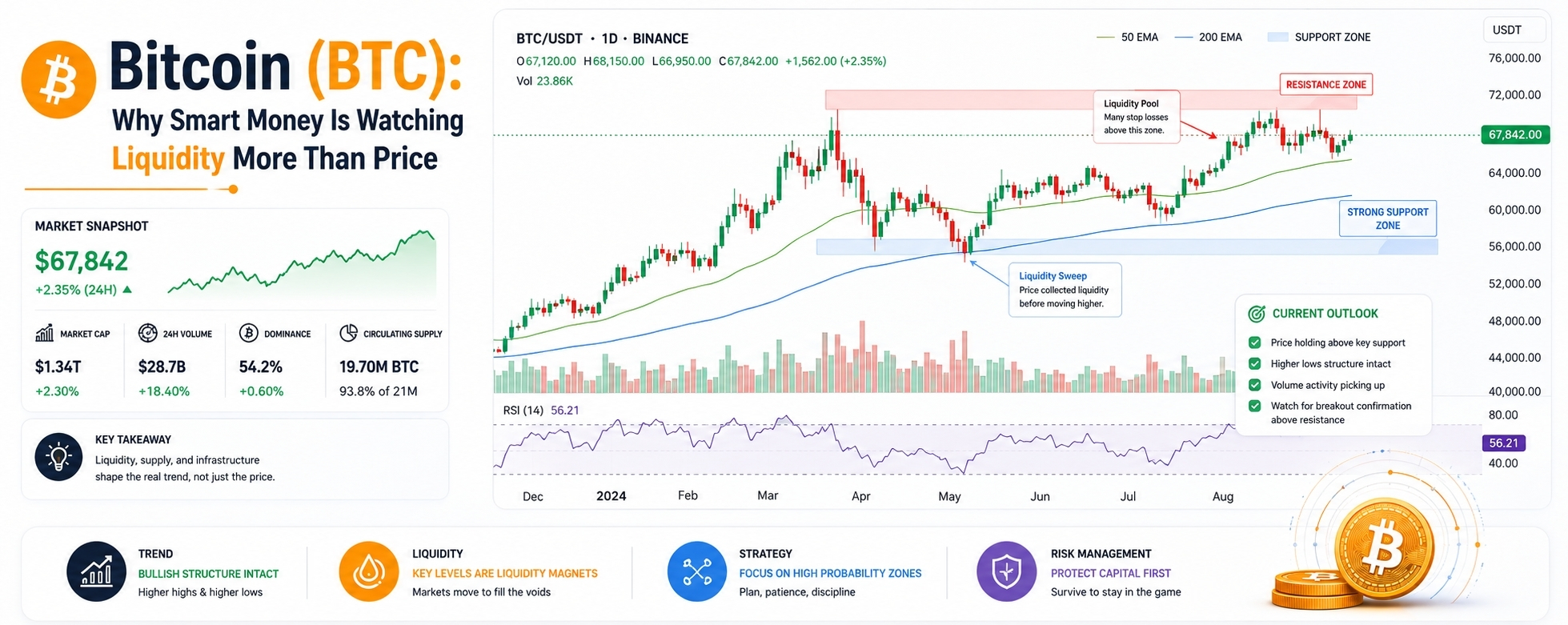Viewport: 1568px width, 625px height.
Task: Click the green up arrow beside +2.35% (24H)
Action: [x=127, y=290]
